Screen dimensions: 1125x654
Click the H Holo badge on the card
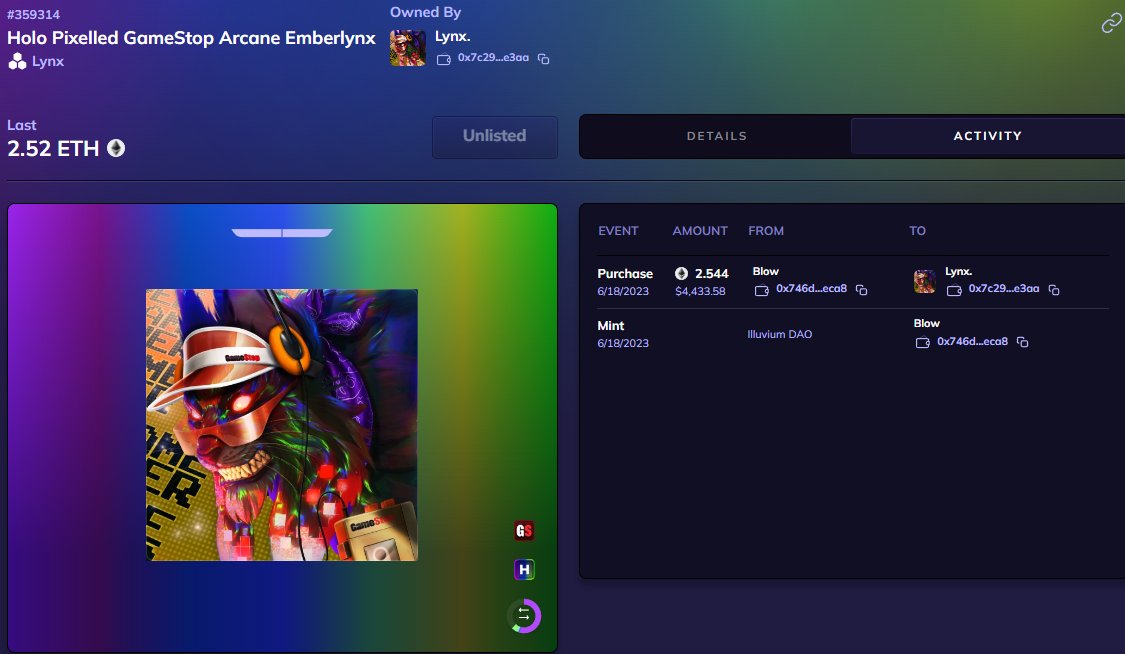pos(524,569)
